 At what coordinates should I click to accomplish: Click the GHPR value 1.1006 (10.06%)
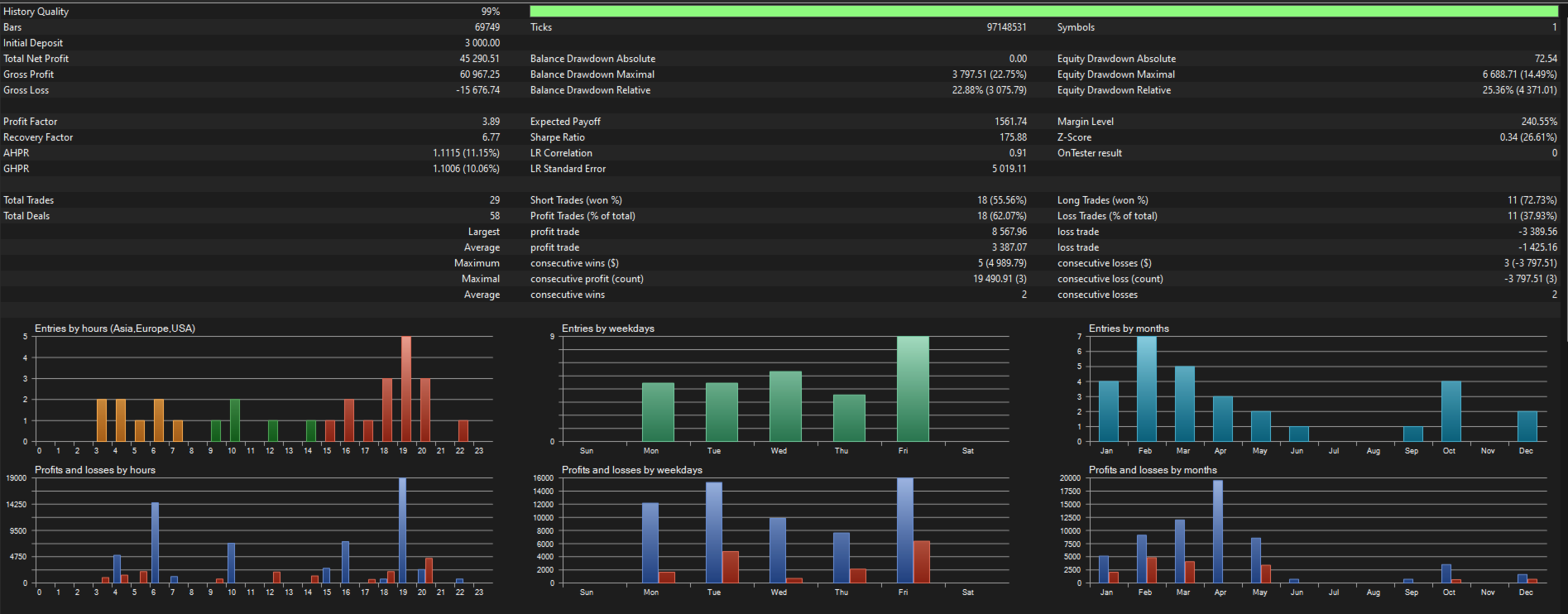coord(467,169)
